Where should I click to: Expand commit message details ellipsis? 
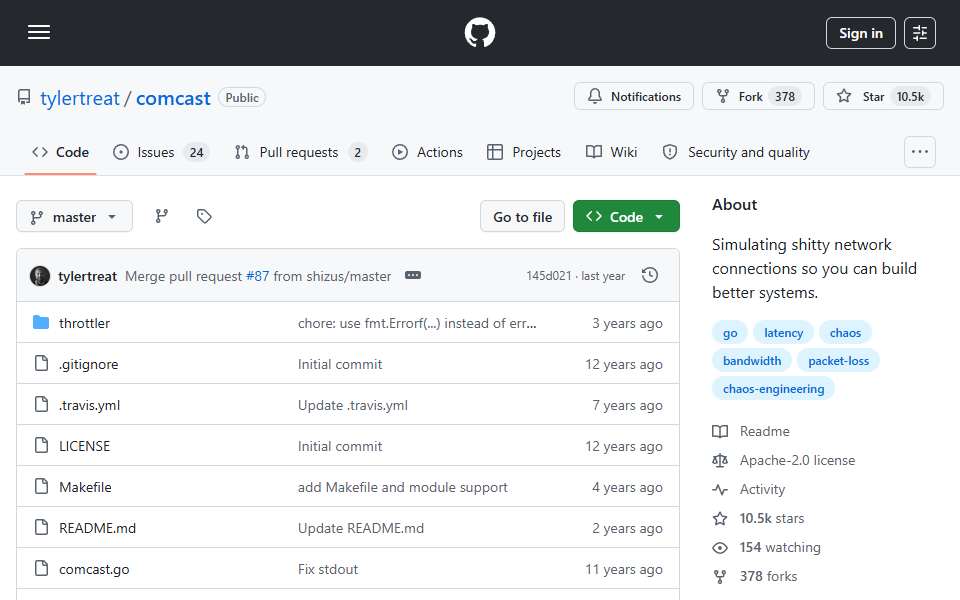[x=413, y=276]
